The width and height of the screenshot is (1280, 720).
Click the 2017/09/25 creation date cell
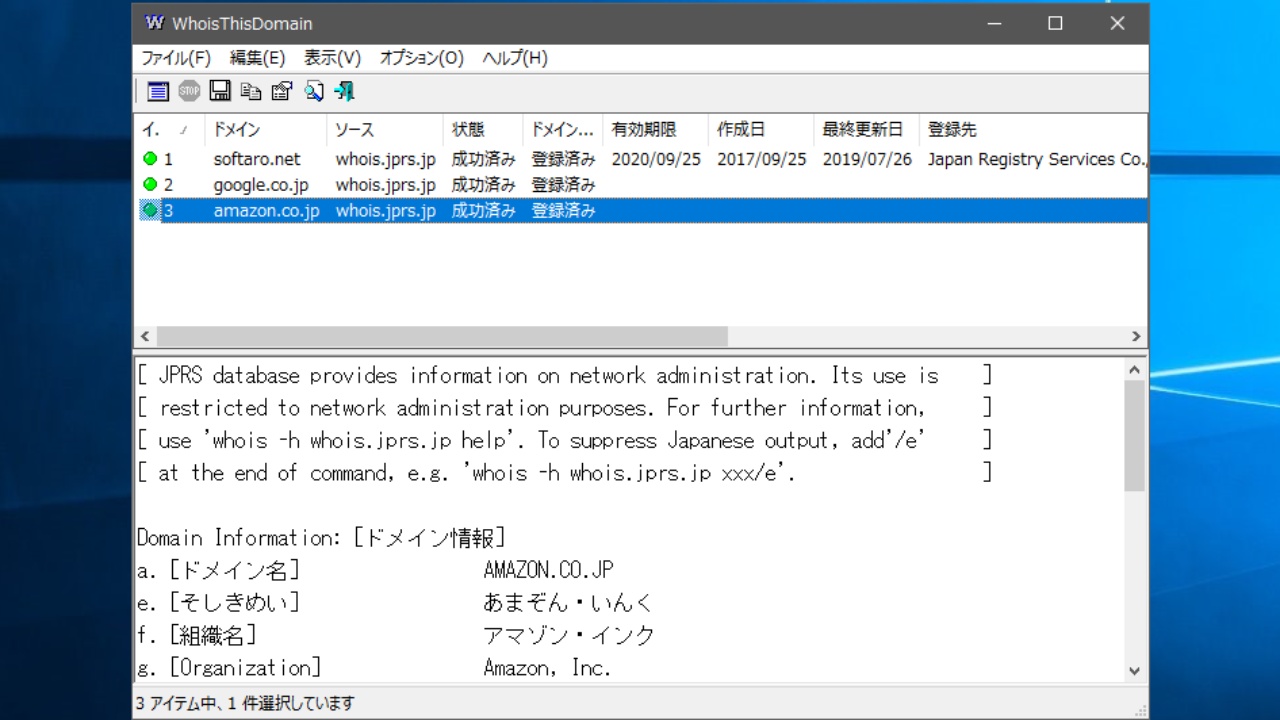tap(762, 159)
